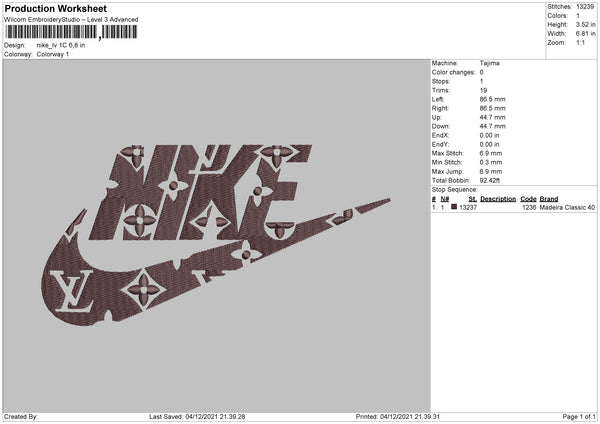This screenshot has height=424, width=600.
Task: Click the LV monogram in the swoosh
Action: pos(72,291)
